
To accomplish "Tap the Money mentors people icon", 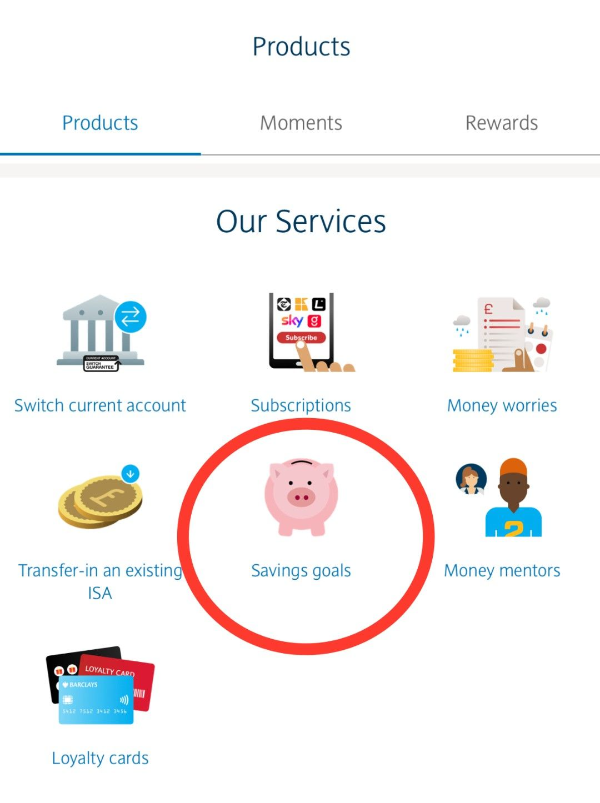I will (499, 497).
